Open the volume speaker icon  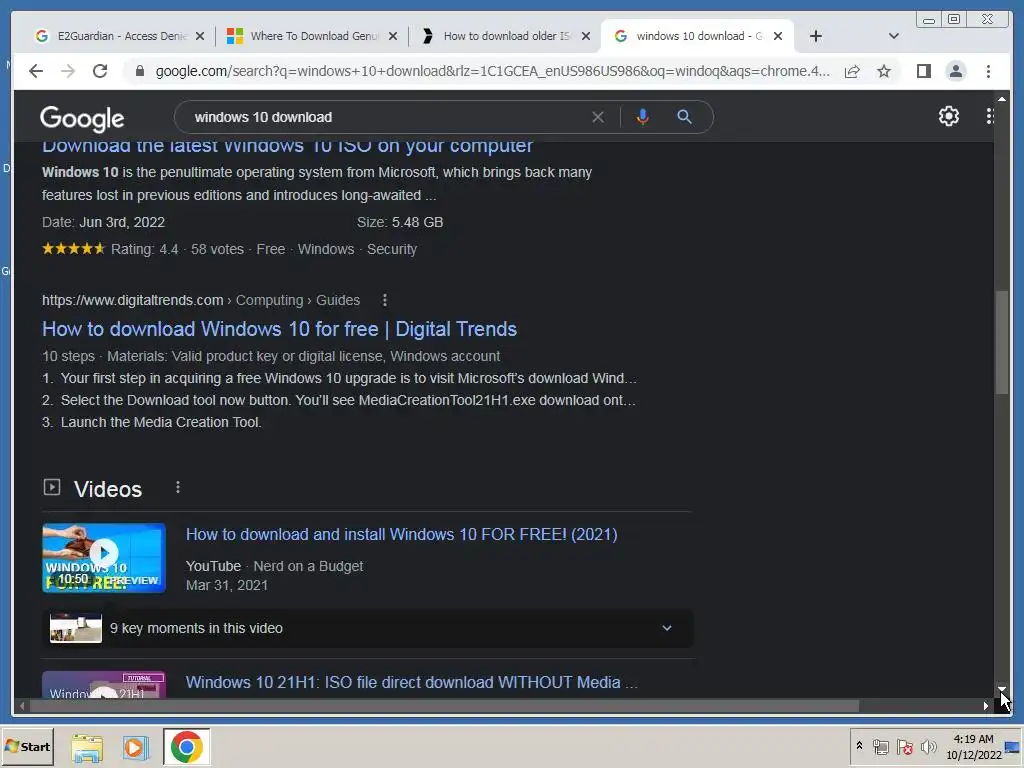[928, 746]
